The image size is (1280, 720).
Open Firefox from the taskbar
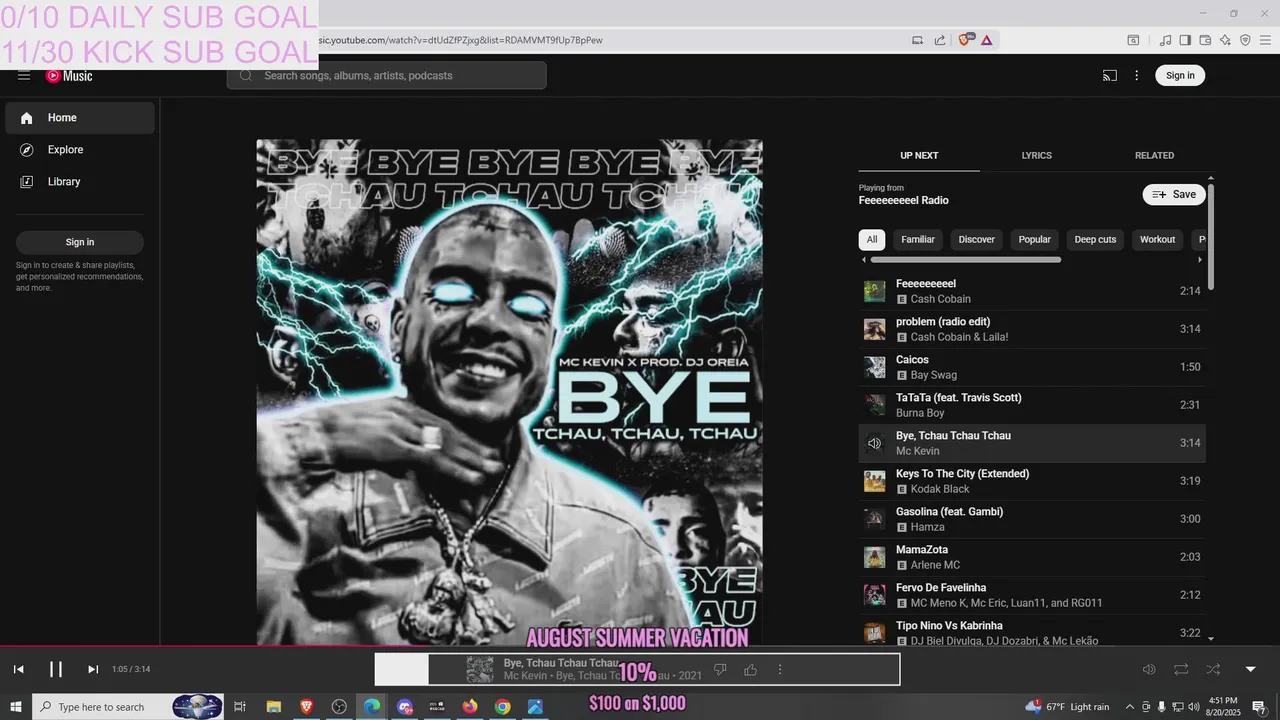point(470,707)
